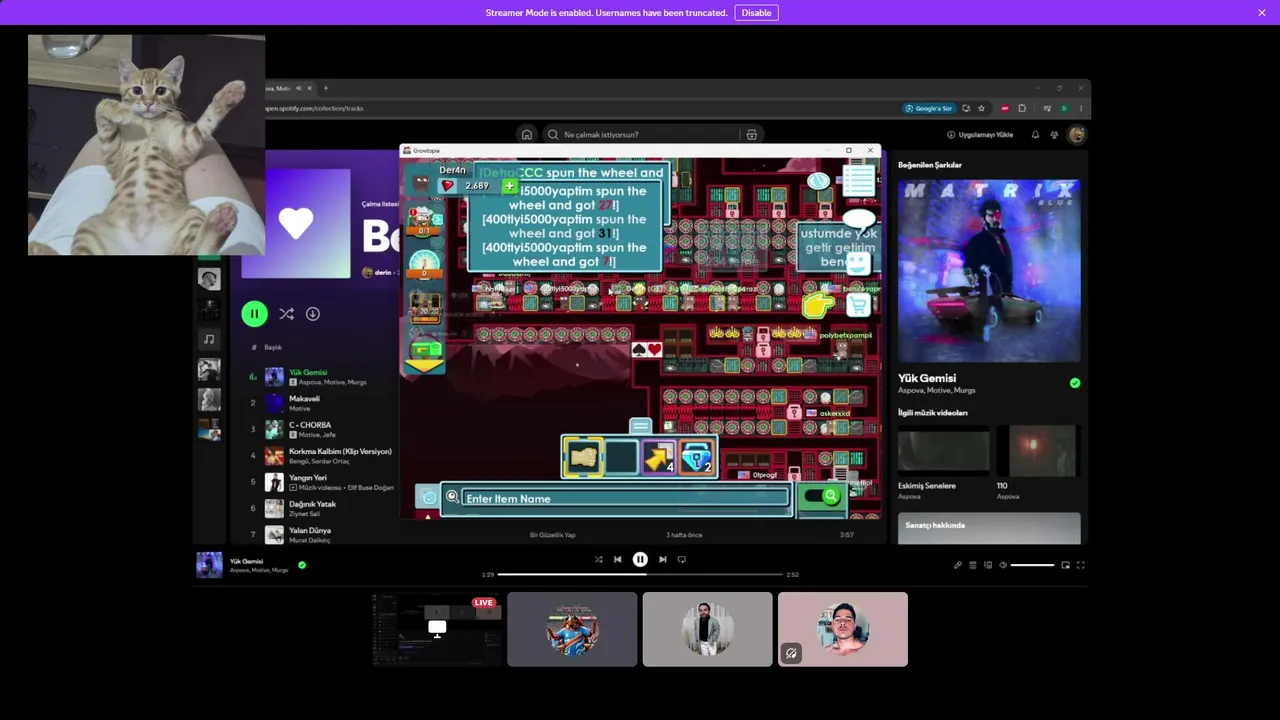
Task: Toggle shuffle next to green pause button
Action: pyautogui.click(x=286, y=314)
